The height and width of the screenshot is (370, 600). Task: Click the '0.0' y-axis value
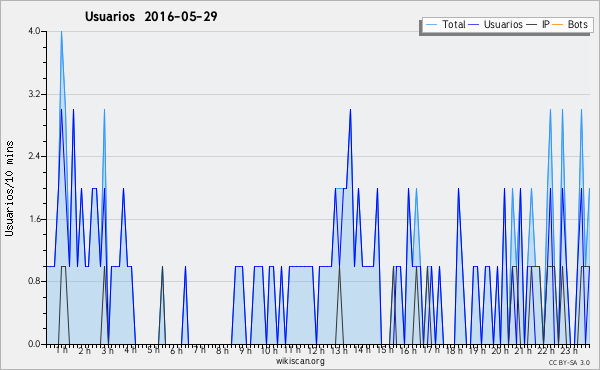coord(34,344)
